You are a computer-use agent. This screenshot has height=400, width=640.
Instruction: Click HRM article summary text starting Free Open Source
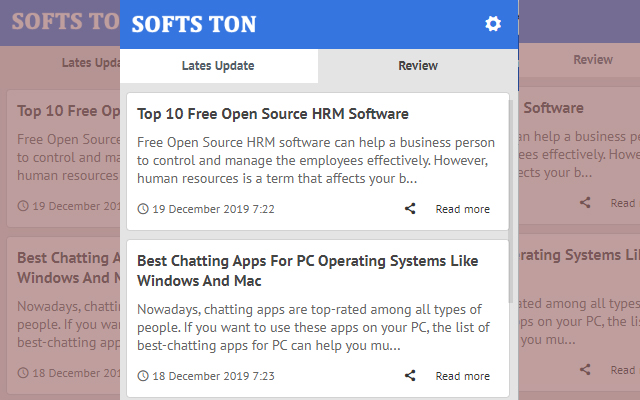point(316,160)
